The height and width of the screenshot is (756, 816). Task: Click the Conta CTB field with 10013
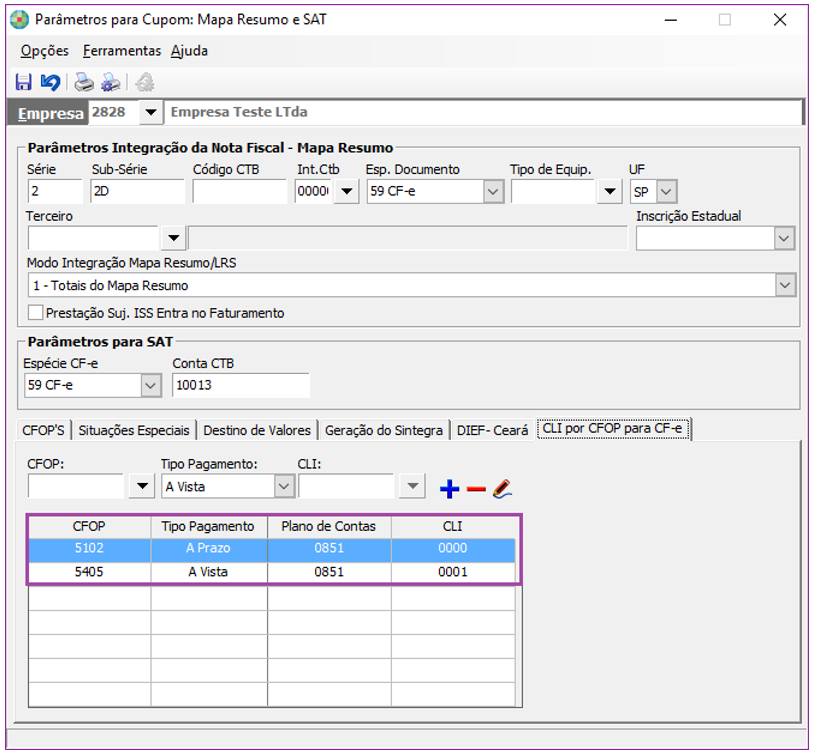[x=241, y=386]
